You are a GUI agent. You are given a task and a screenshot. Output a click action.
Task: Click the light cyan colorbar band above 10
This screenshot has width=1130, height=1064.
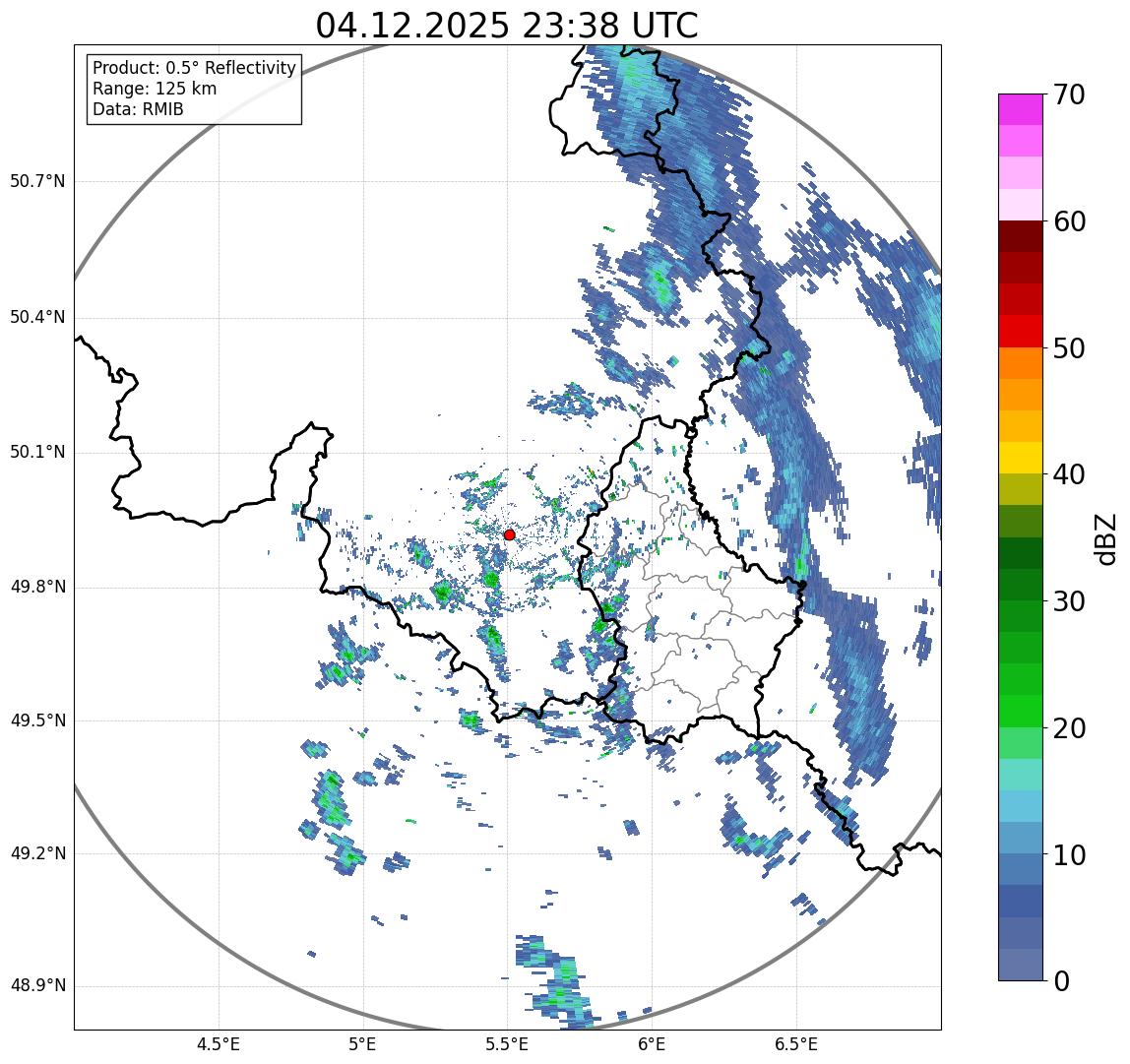(1021, 807)
